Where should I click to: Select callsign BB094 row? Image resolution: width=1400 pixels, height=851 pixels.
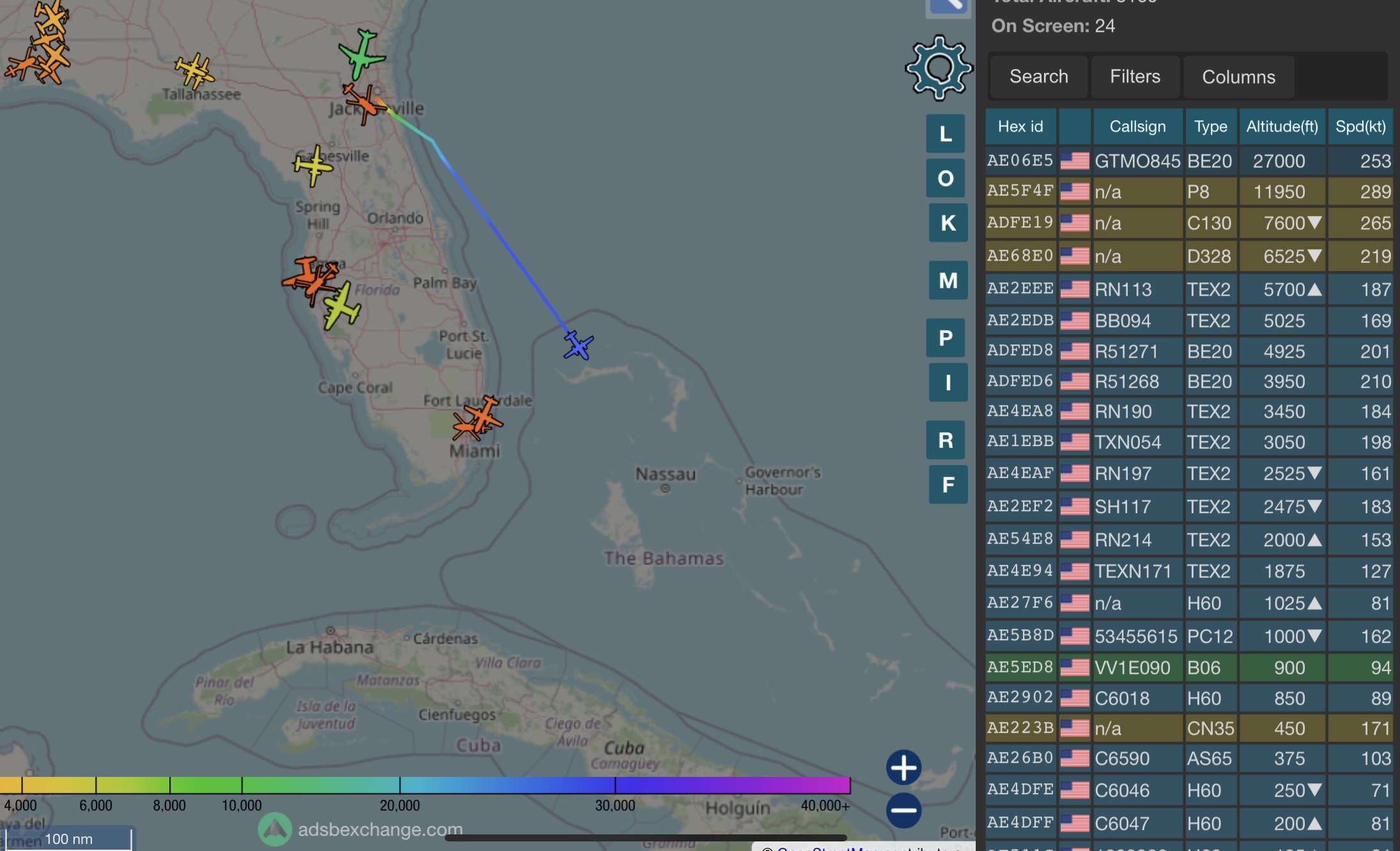pyautogui.click(x=1189, y=321)
